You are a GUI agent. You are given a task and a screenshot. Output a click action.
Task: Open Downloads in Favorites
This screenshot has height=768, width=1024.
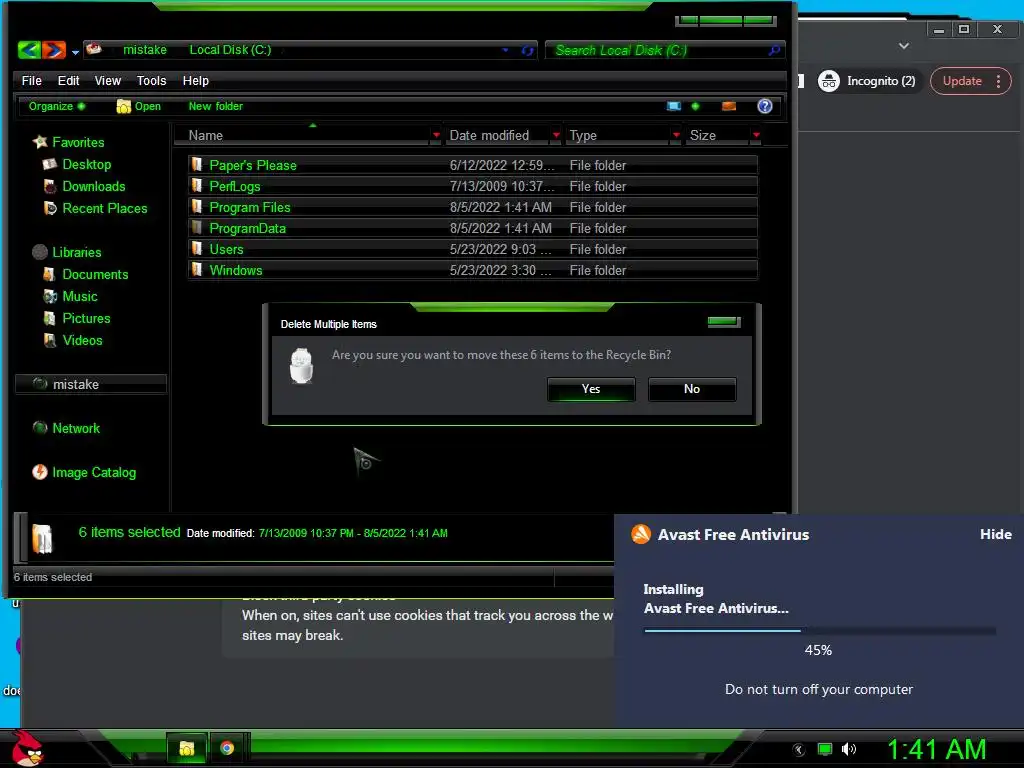point(84,186)
